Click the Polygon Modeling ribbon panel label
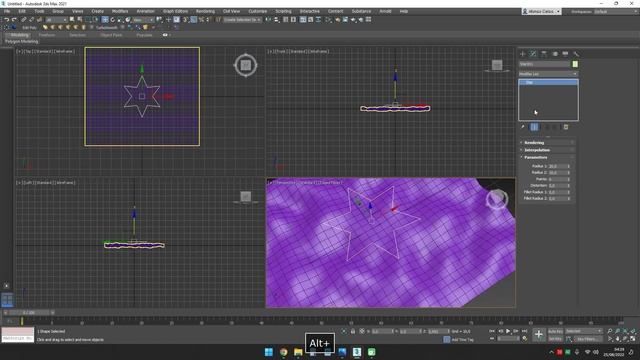The height and width of the screenshot is (360, 640). point(22,42)
